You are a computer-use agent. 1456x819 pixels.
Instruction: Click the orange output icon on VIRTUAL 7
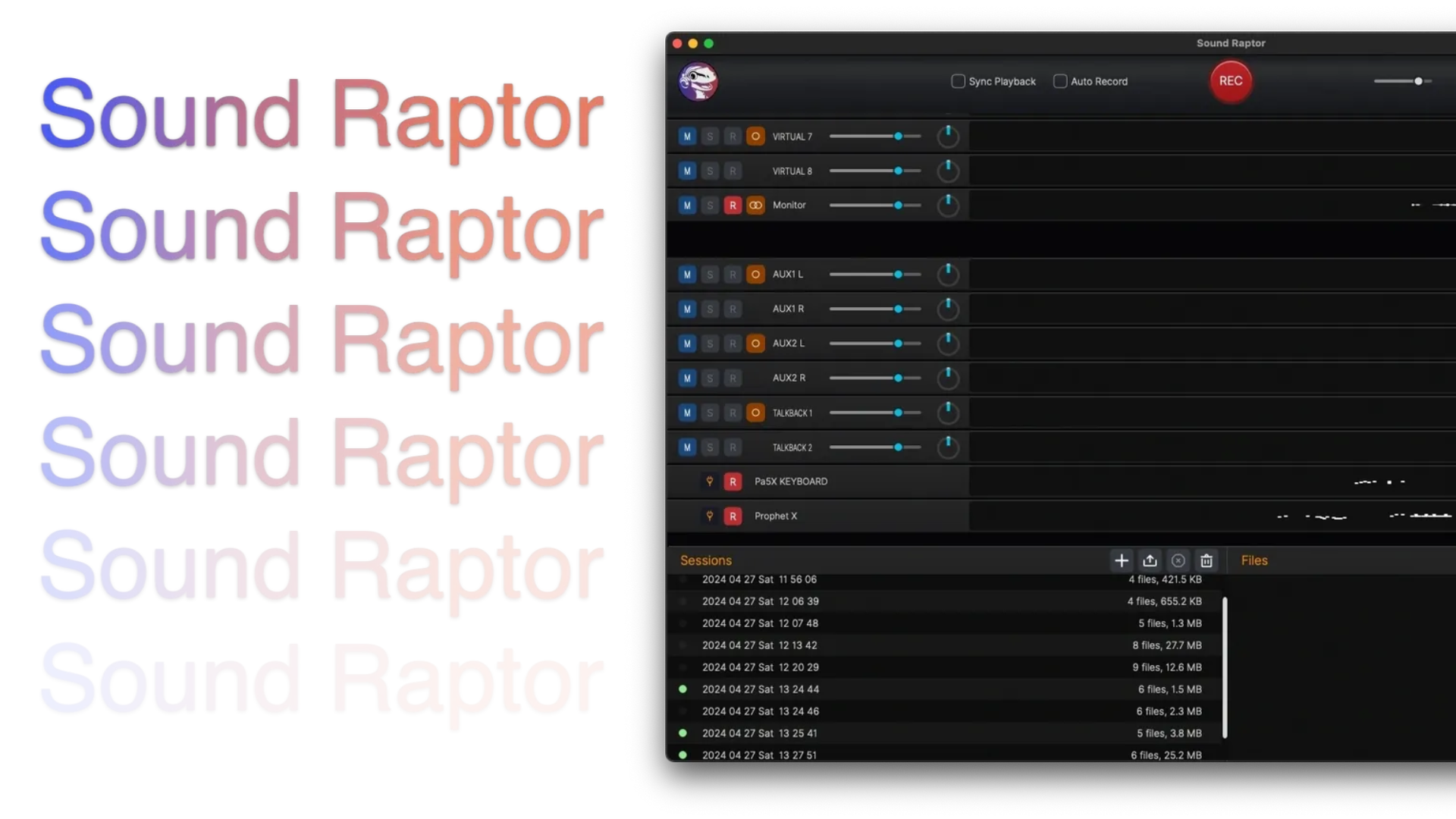[x=756, y=136]
